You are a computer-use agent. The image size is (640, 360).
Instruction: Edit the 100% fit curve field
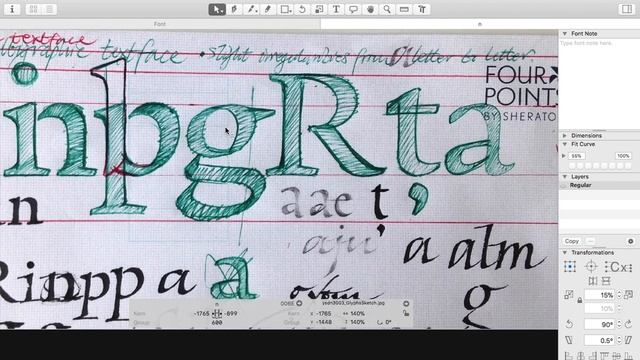(623, 156)
